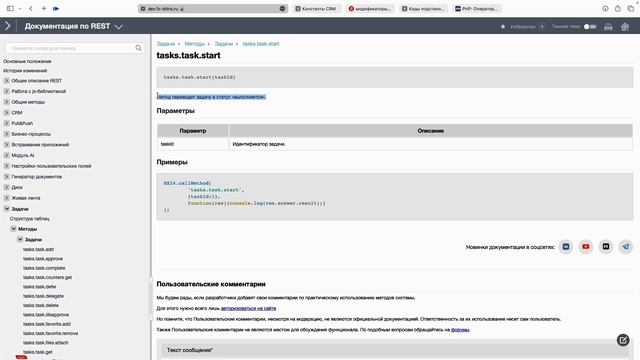640x360 pixels.
Task: Expand Бизнес-процессы section arrow
Action: pyautogui.click(x=7, y=133)
